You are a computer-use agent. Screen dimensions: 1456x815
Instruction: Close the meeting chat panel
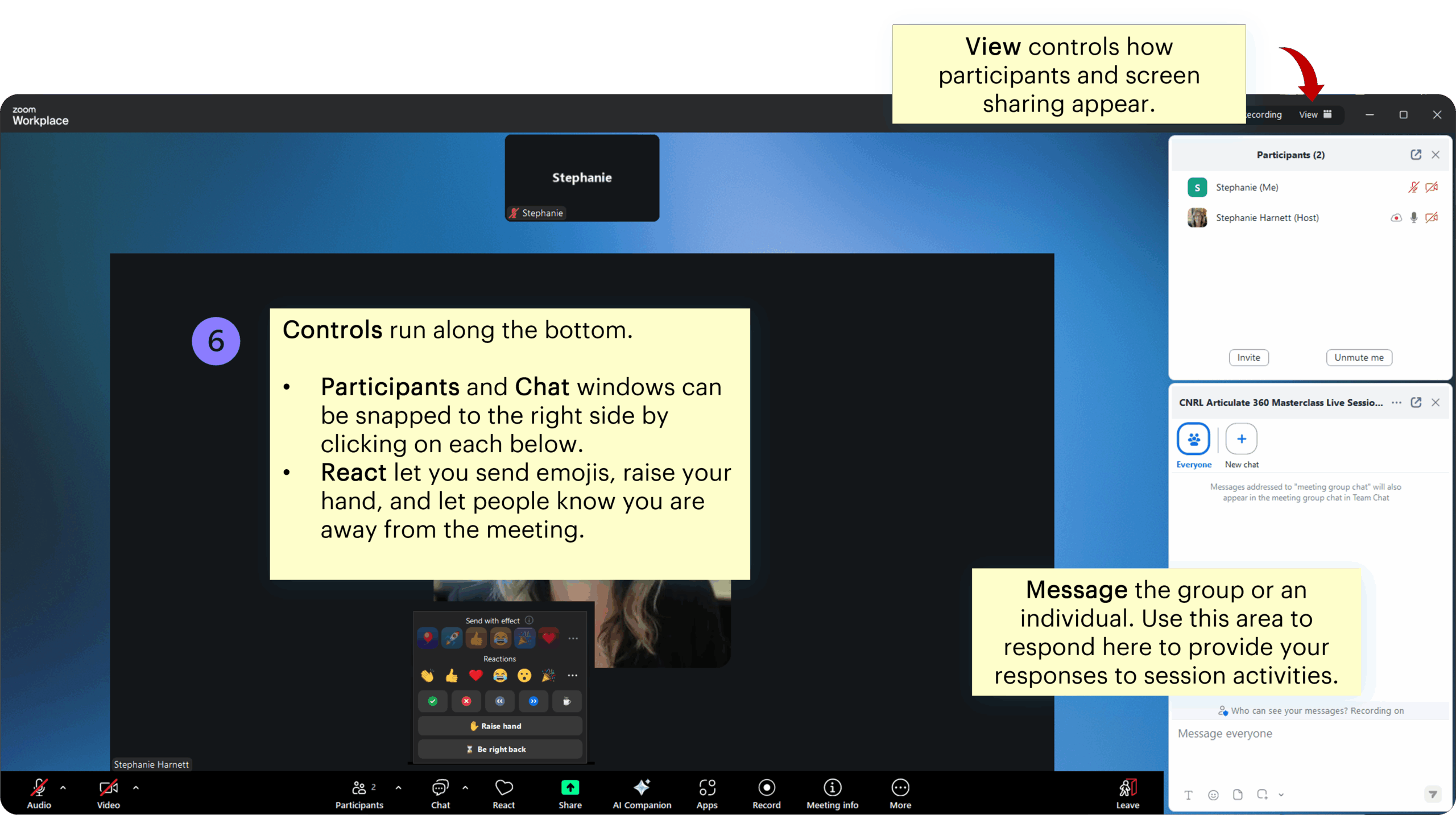pyautogui.click(x=1436, y=402)
